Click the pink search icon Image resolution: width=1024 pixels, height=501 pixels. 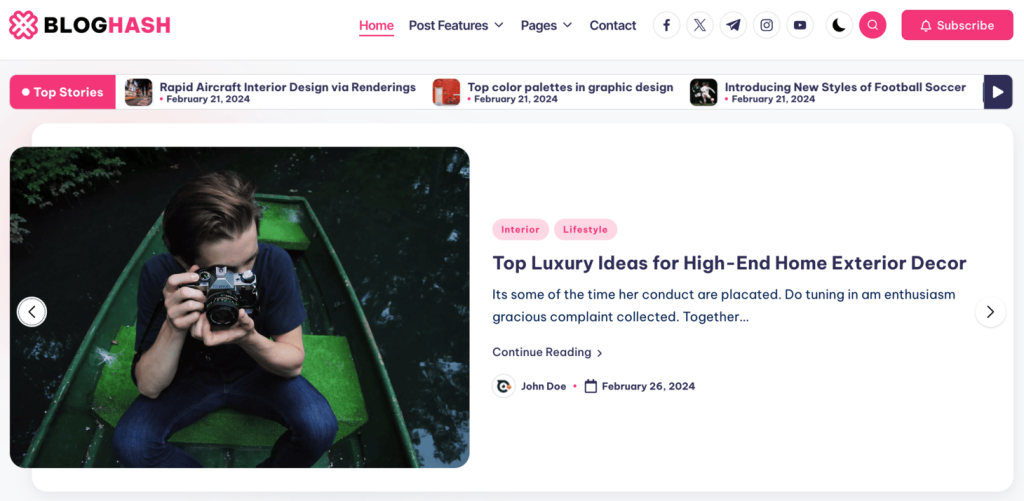click(872, 25)
